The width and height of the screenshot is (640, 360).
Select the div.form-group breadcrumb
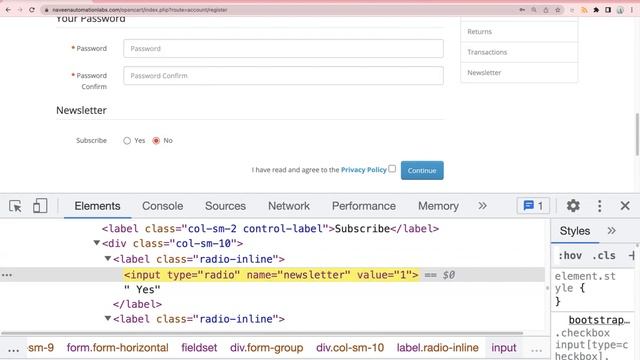point(267,348)
